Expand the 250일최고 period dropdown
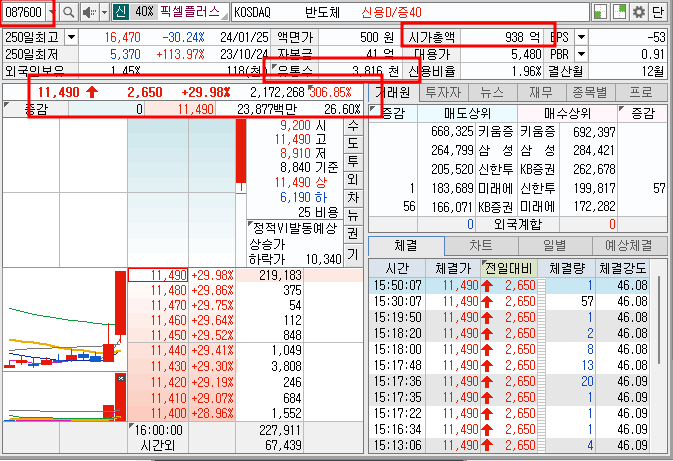Screen dimensions: 673x461 coord(71,38)
